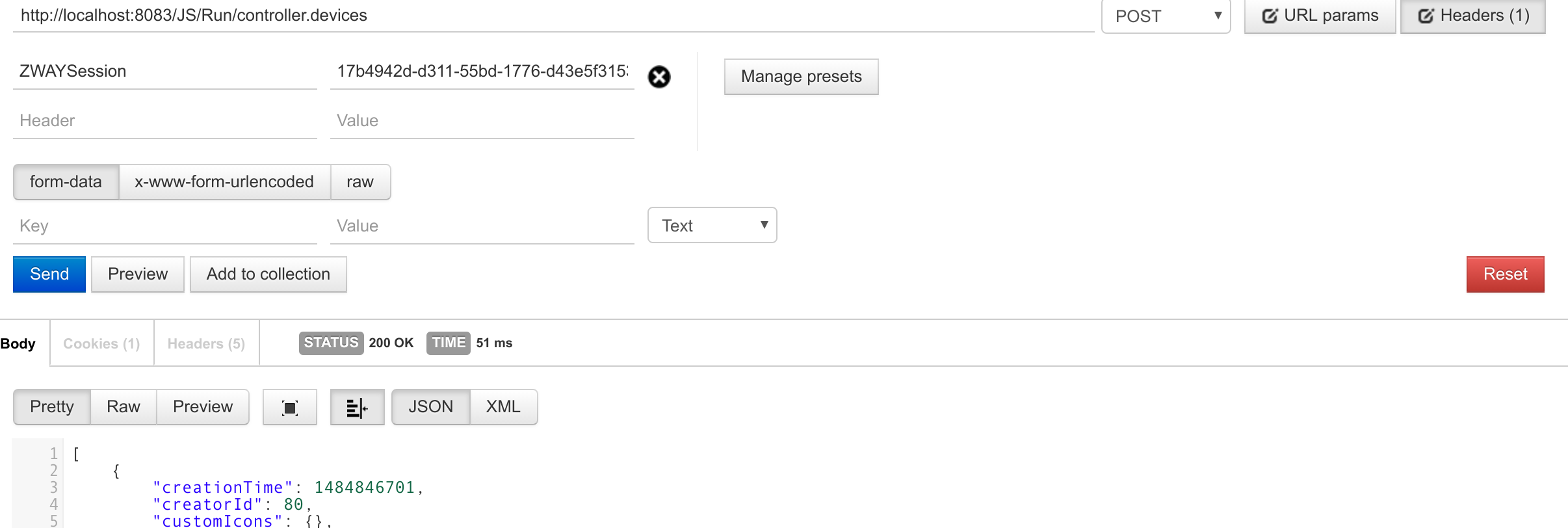The image size is (1568, 528).
Task: Toggle line wrapping icon in response
Action: tap(357, 407)
